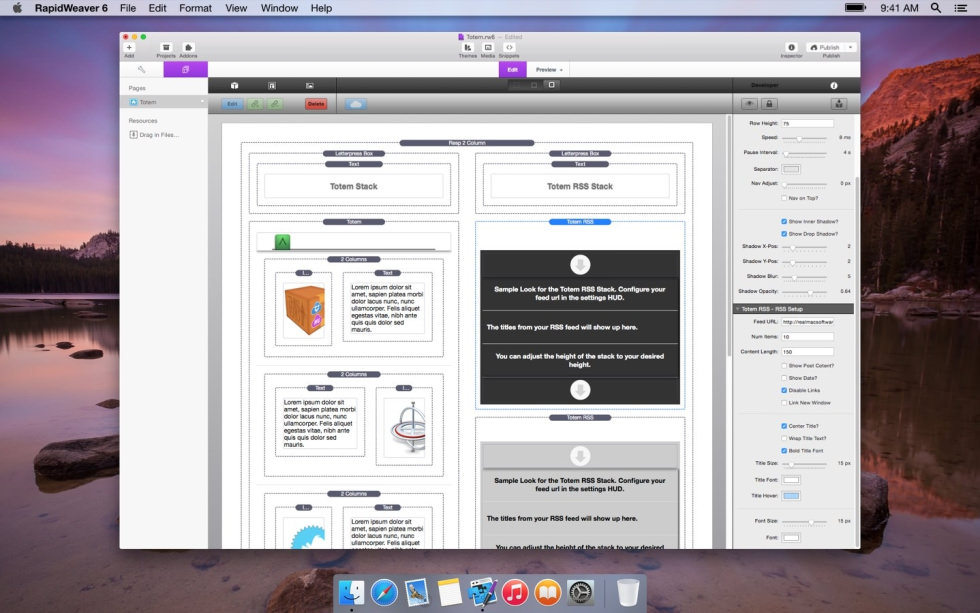The width and height of the screenshot is (980, 613).
Task: Open the Stacks library cube icon
Action: pyautogui.click(x=234, y=86)
